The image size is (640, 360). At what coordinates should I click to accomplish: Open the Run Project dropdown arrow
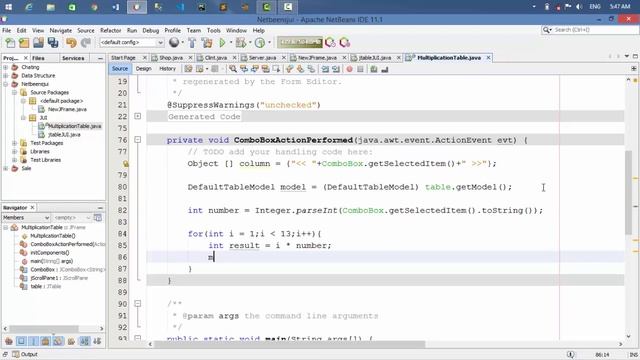click(x=231, y=42)
